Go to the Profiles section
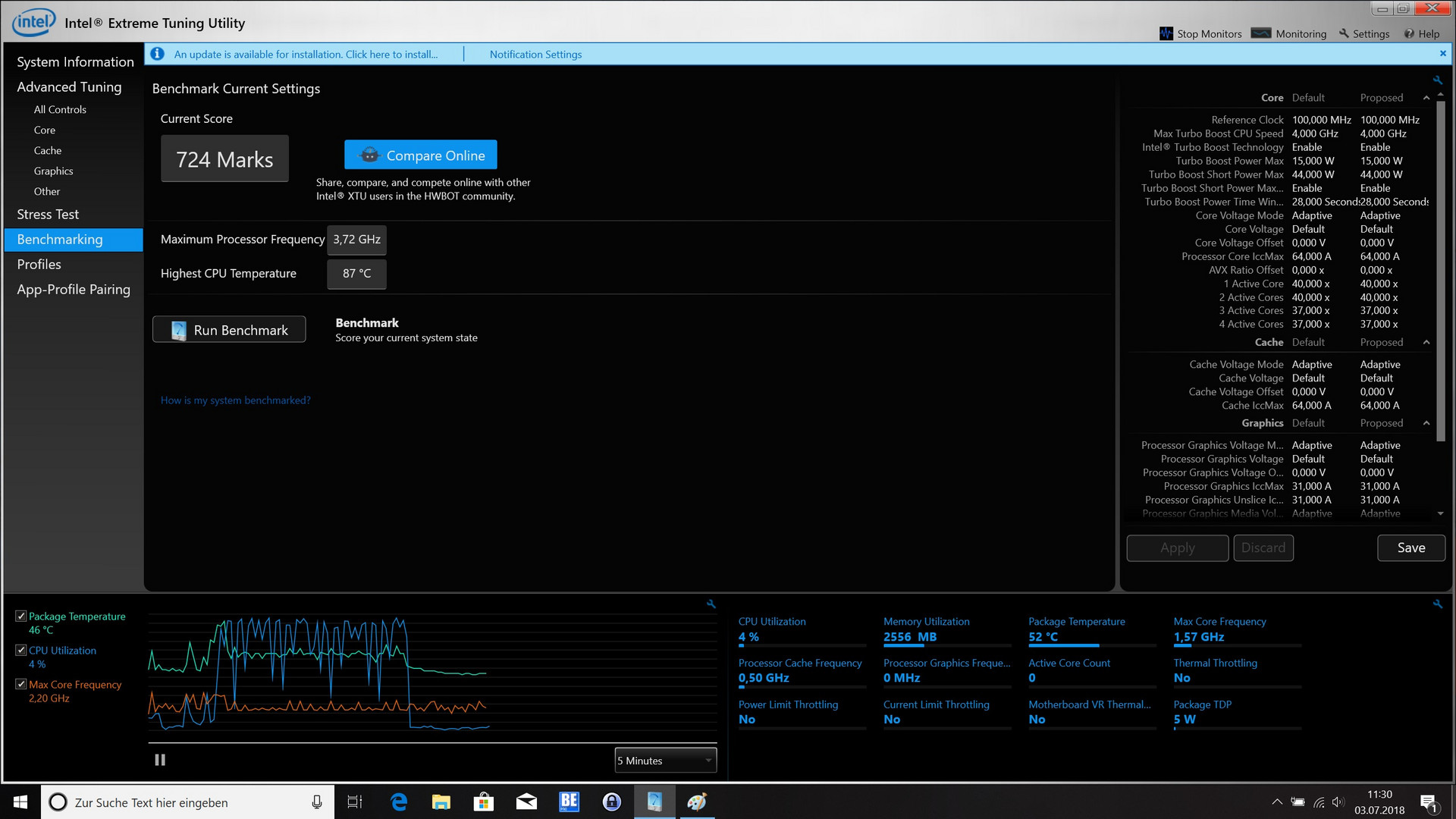Screen dimensions: 1456x819 pos(39,265)
